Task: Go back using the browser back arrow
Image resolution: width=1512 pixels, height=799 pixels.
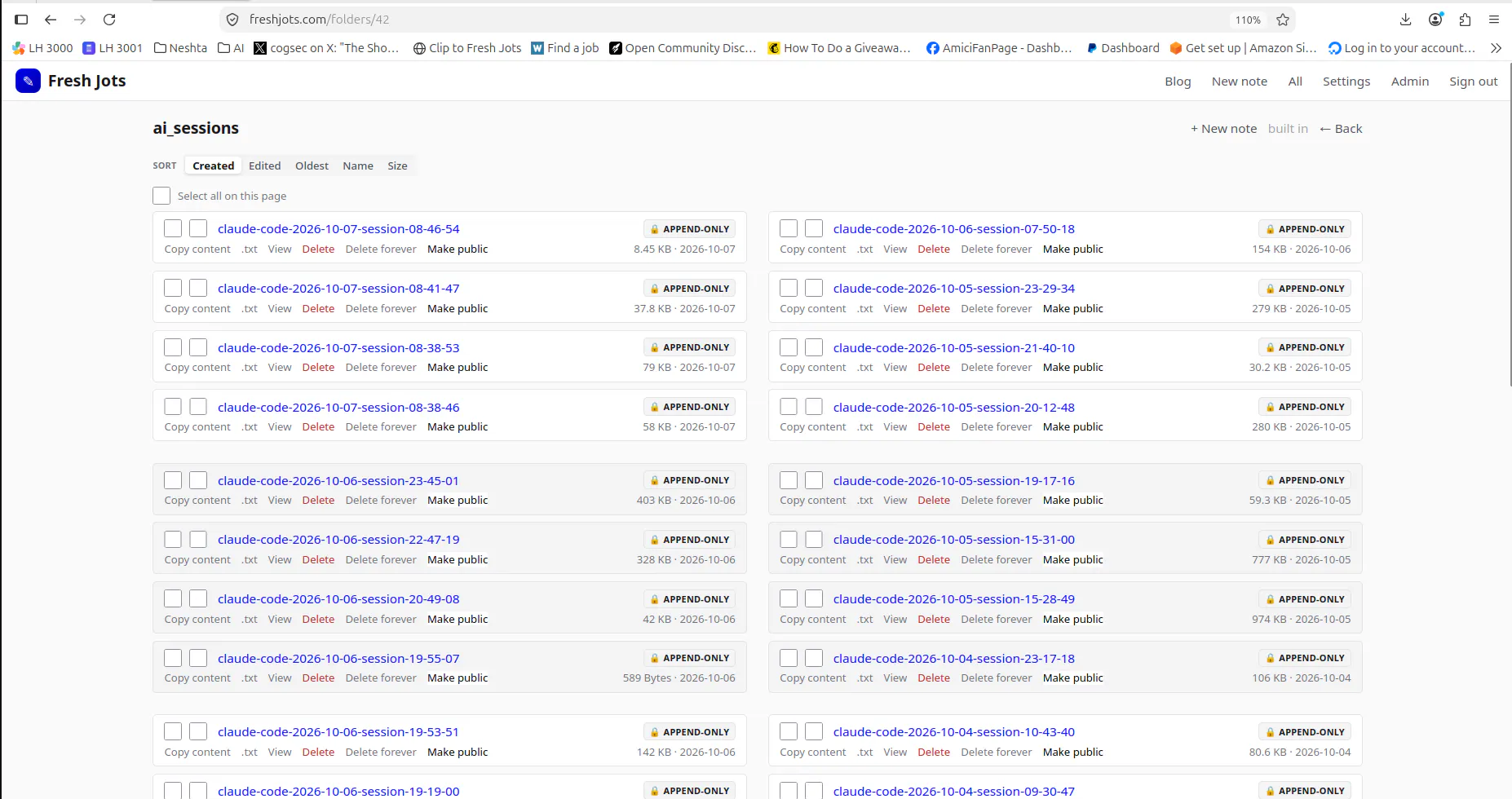Action: (x=51, y=20)
